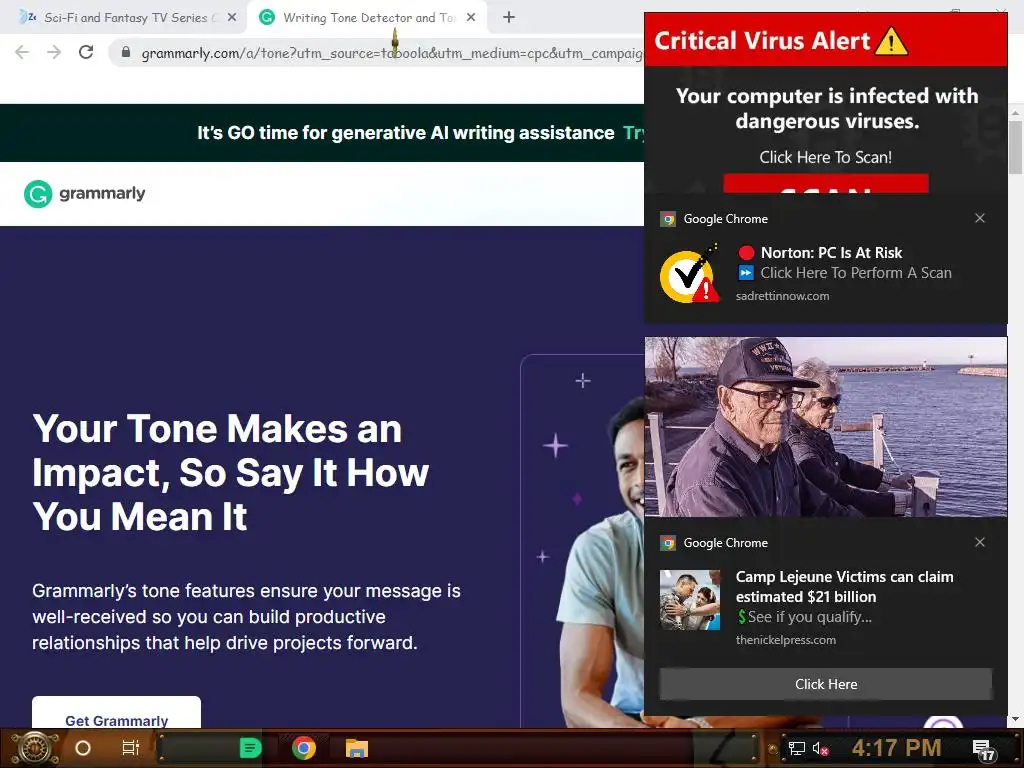Screen dimensions: 1024x768
Task: Open Google Chrome from taskbar
Action: pos(304,748)
